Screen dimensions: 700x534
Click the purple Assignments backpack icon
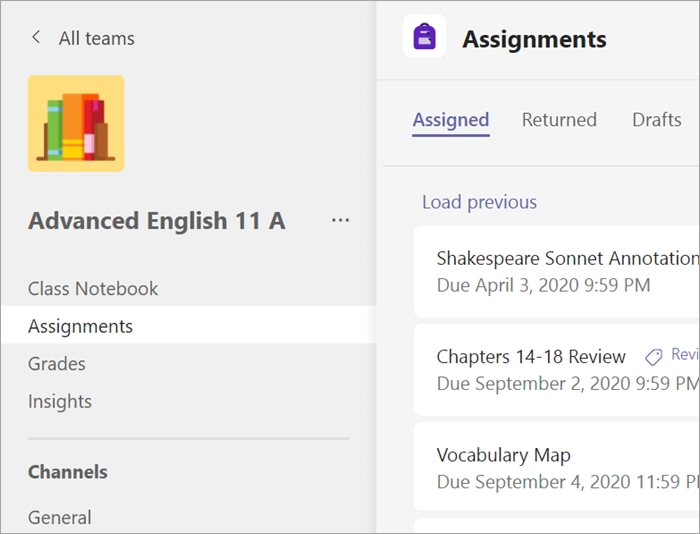(424, 38)
